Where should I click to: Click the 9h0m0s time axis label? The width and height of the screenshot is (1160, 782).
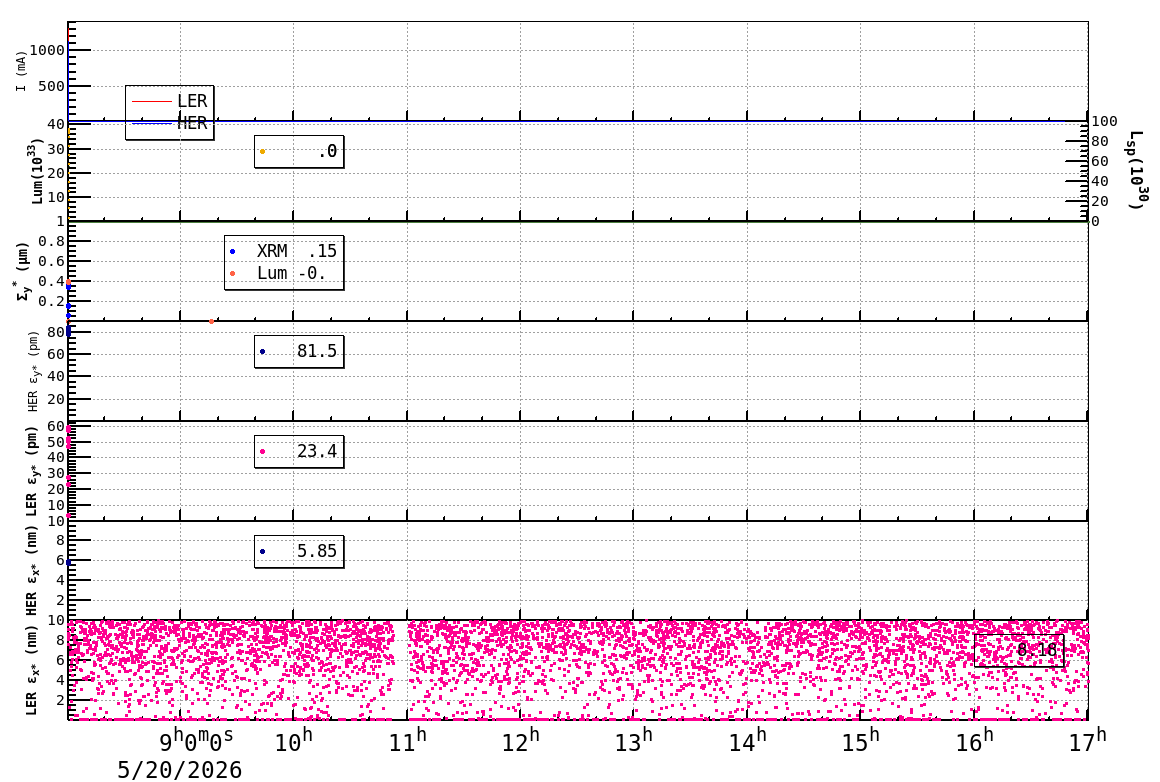(x=197, y=741)
